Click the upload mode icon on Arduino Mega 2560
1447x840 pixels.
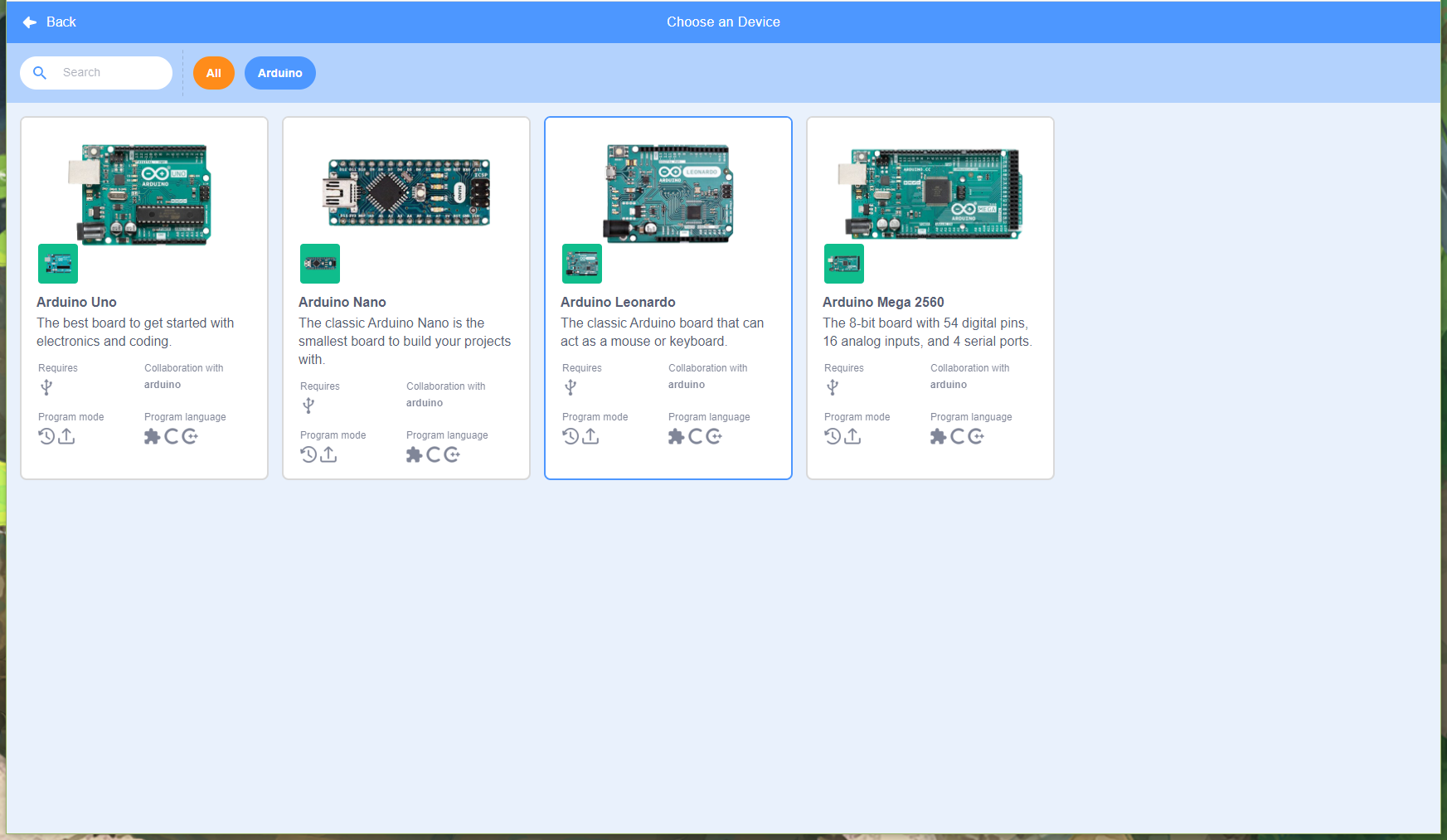[853, 436]
